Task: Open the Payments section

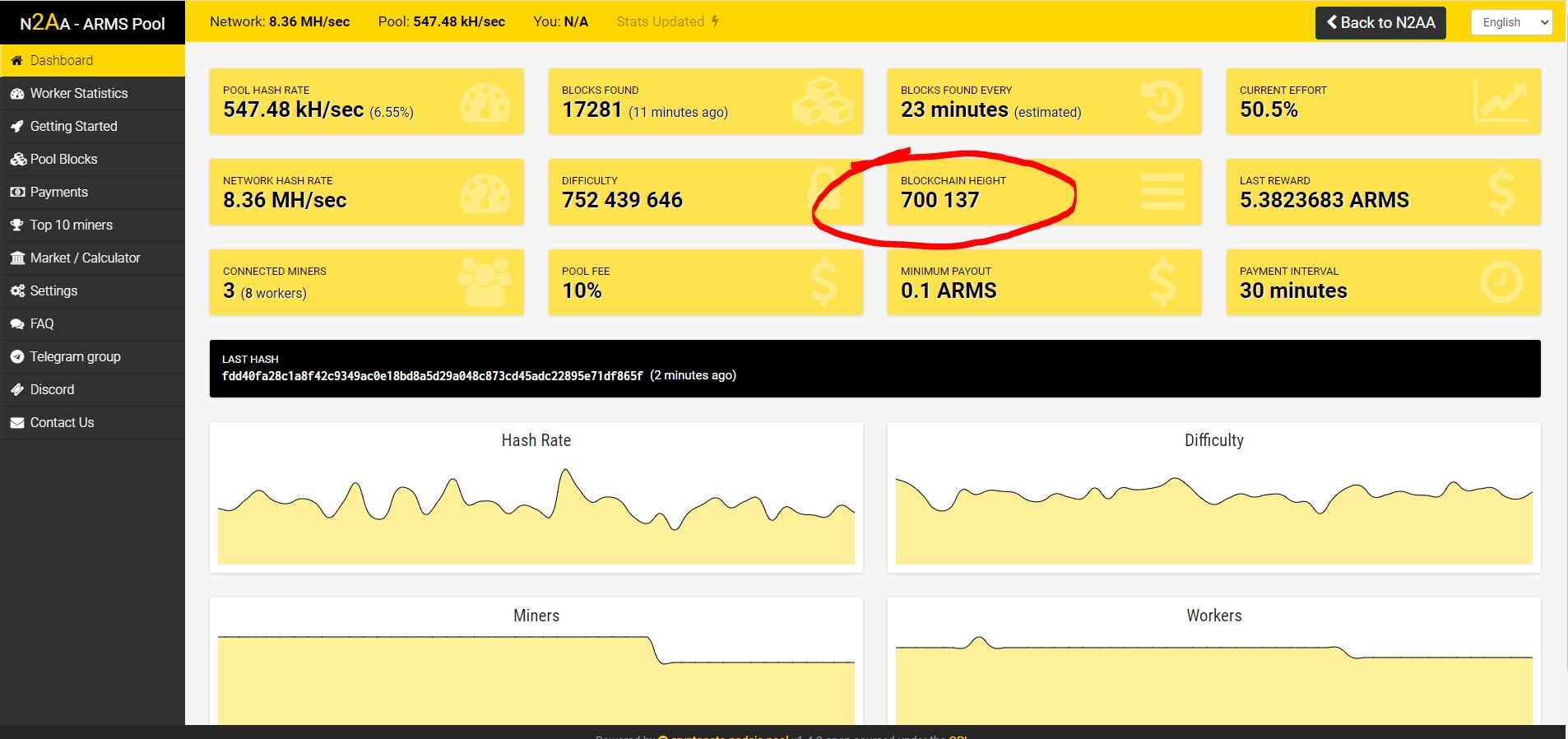Action: pyautogui.click(x=92, y=192)
